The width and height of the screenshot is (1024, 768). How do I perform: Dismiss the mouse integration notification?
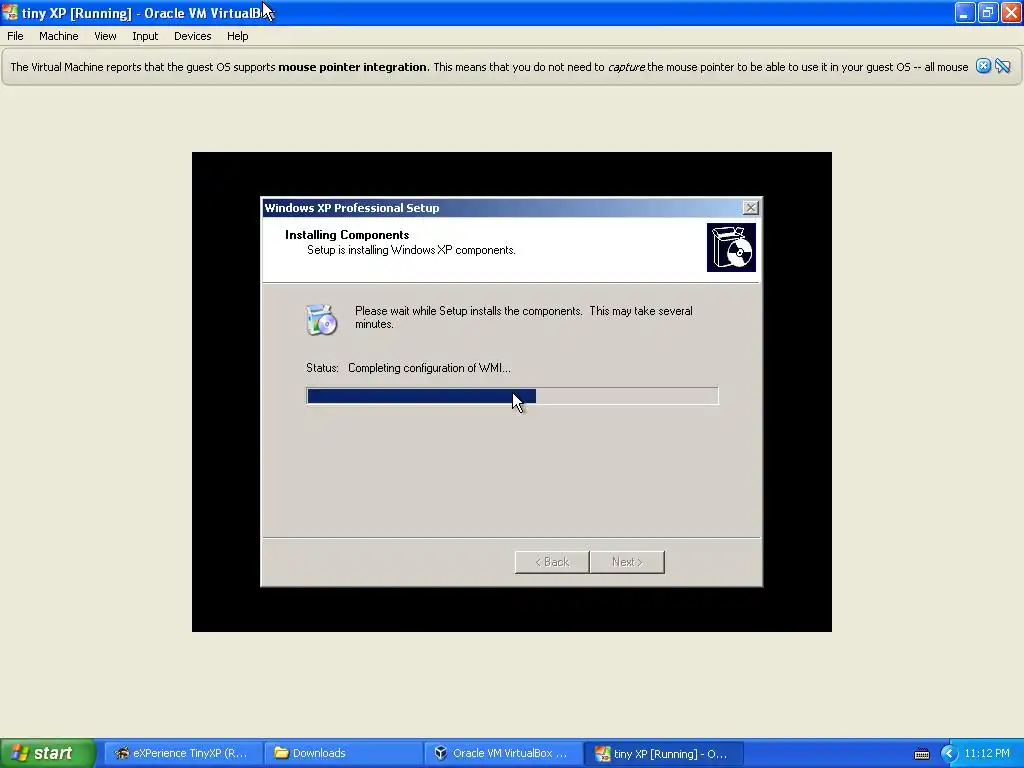983,66
